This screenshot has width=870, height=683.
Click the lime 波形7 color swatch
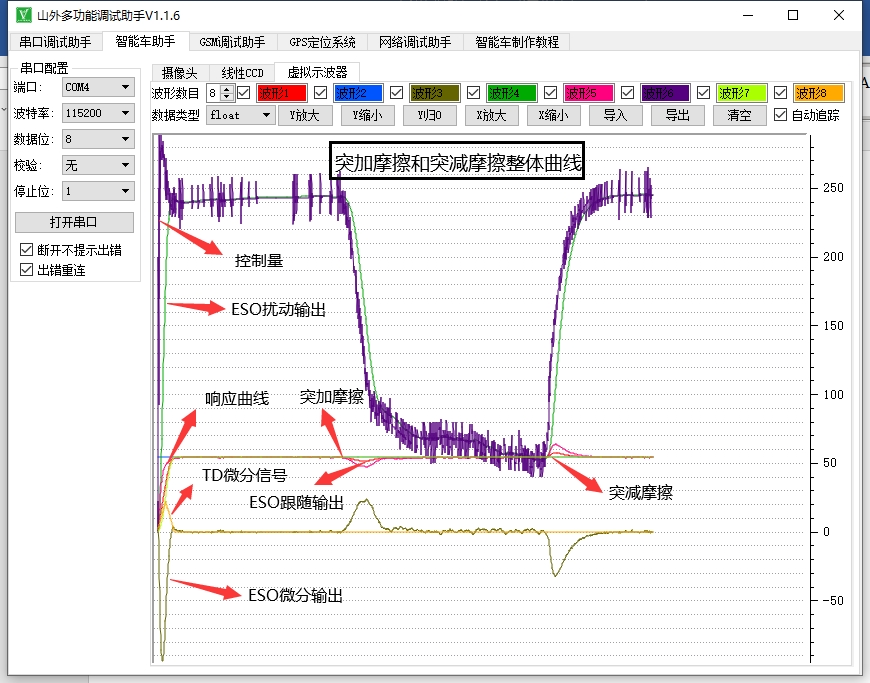742,93
